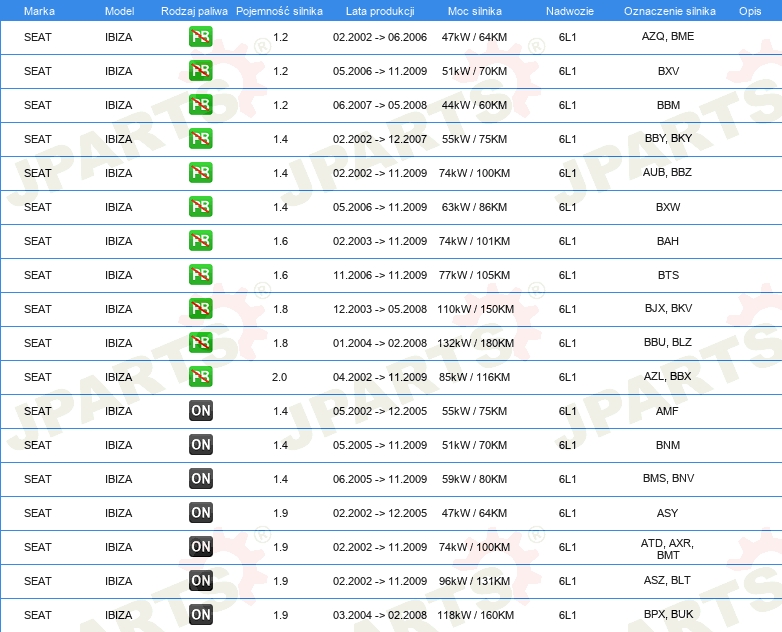Click petrol fuel icon in BTS row

point(200,274)
